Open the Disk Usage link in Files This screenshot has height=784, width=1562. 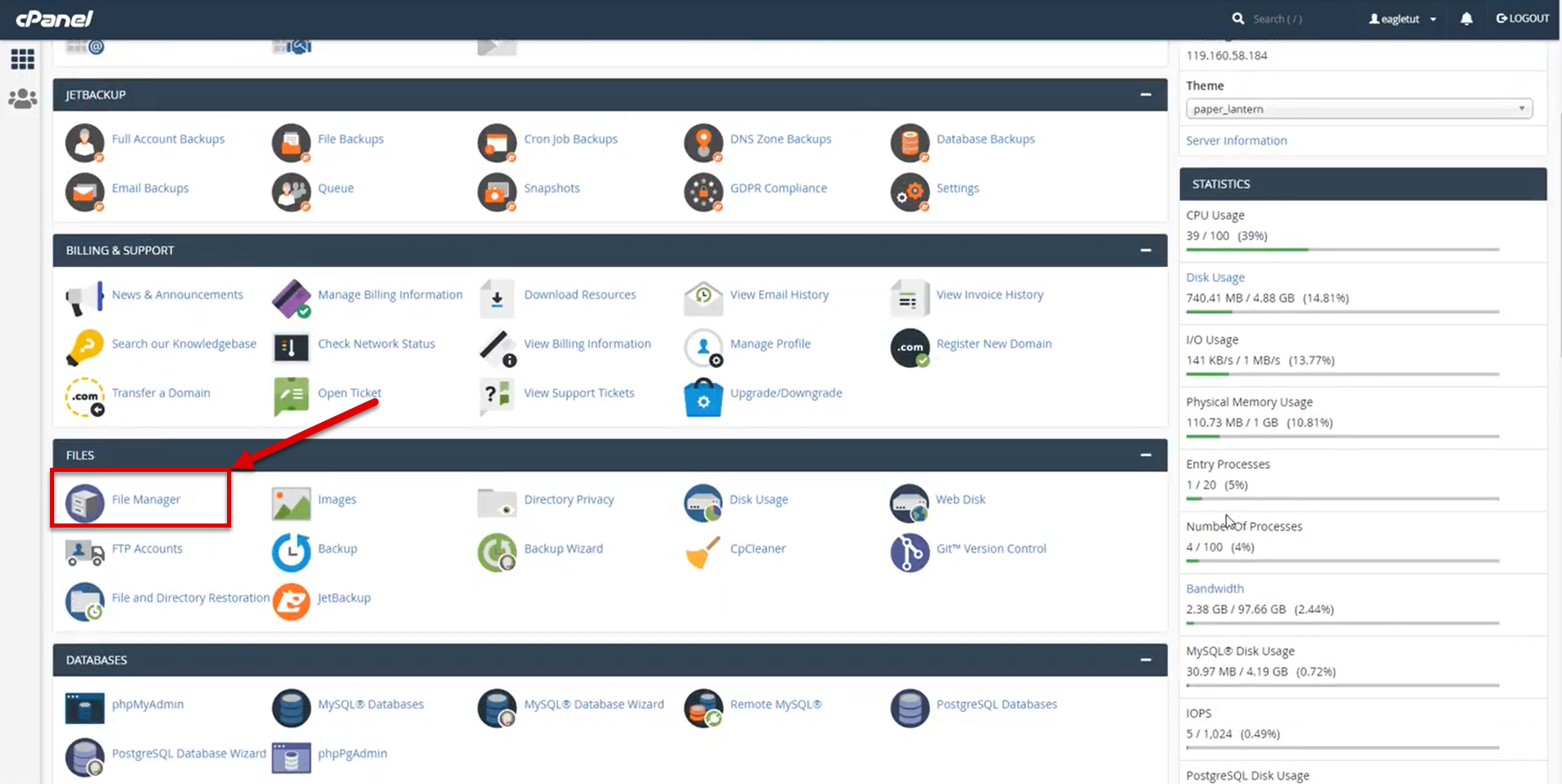click(759, 500)
